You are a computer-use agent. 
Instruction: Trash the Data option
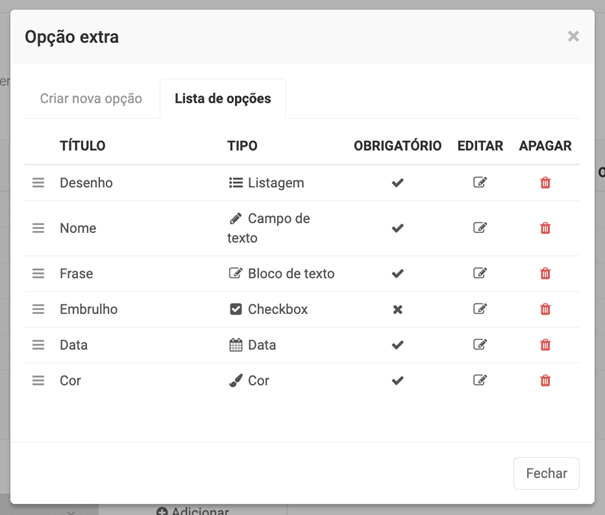coord(545,345)
